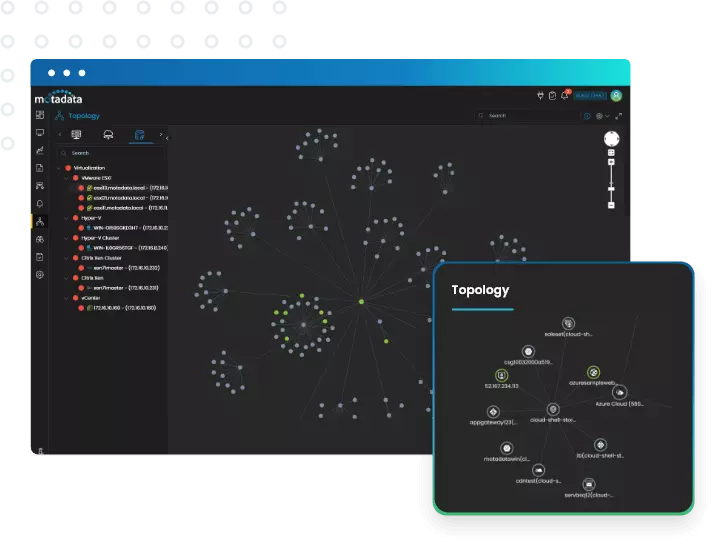Open the settings gear in left sidebar
This screenshot has height=556, width=725.
tap(40, 275)
